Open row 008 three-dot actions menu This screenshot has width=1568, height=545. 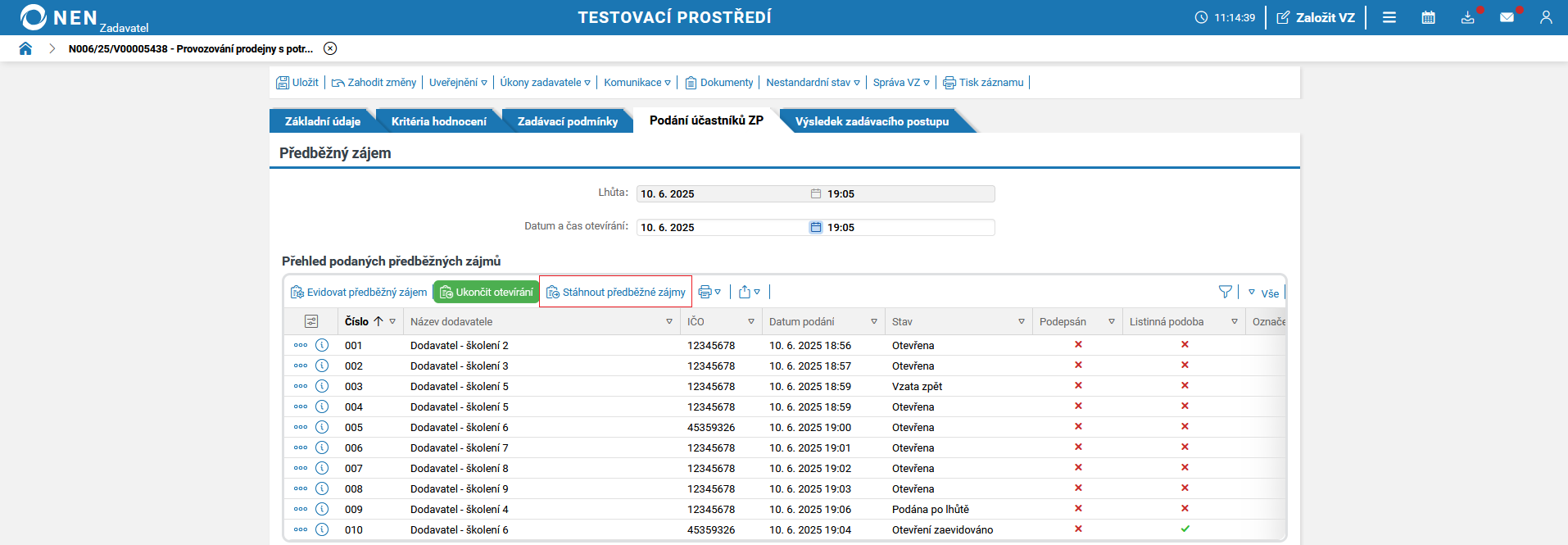click(x=301, y=488)
